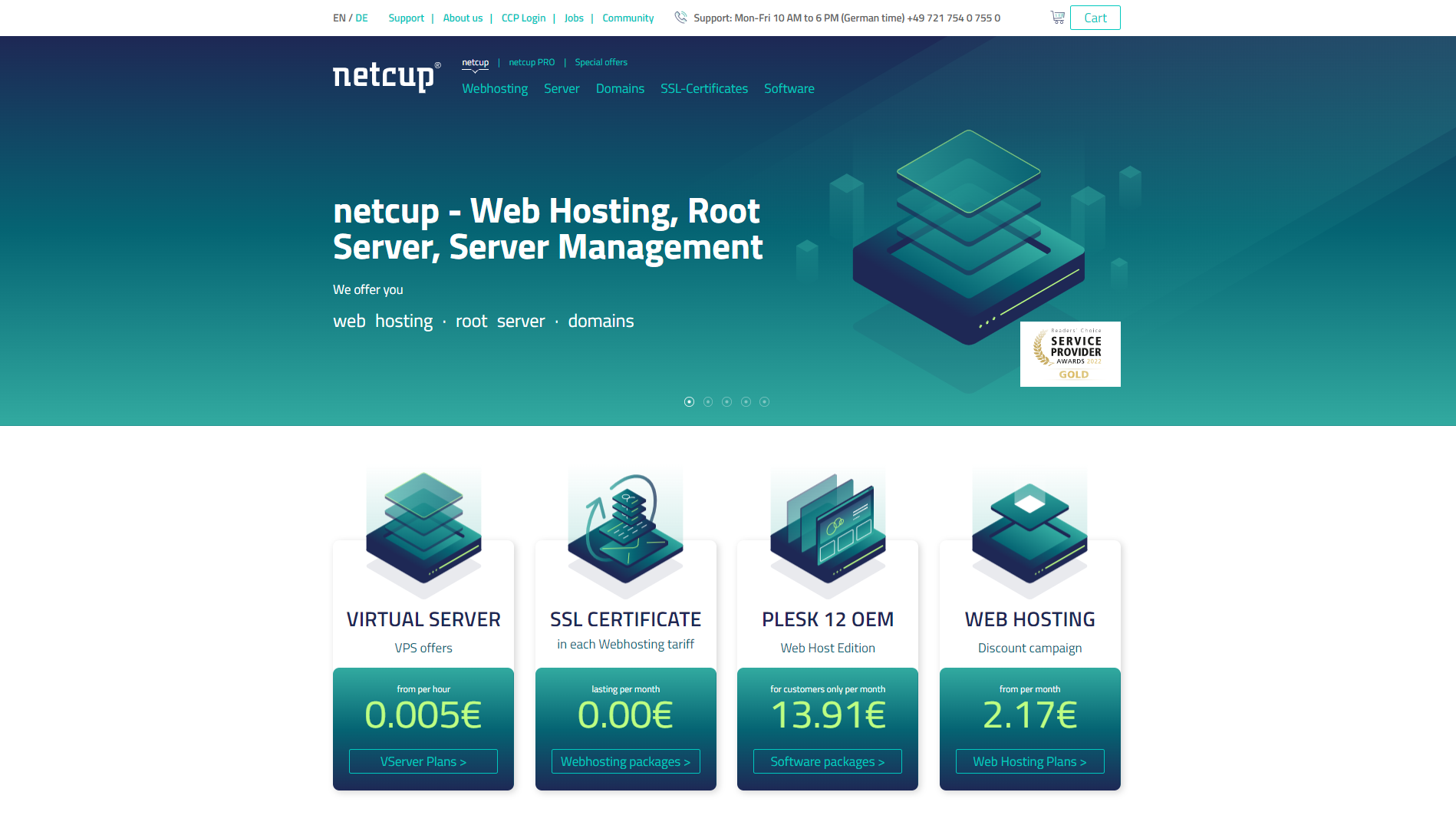Click the VServer Plans button
1456x835 pixels.
point(423,761)
